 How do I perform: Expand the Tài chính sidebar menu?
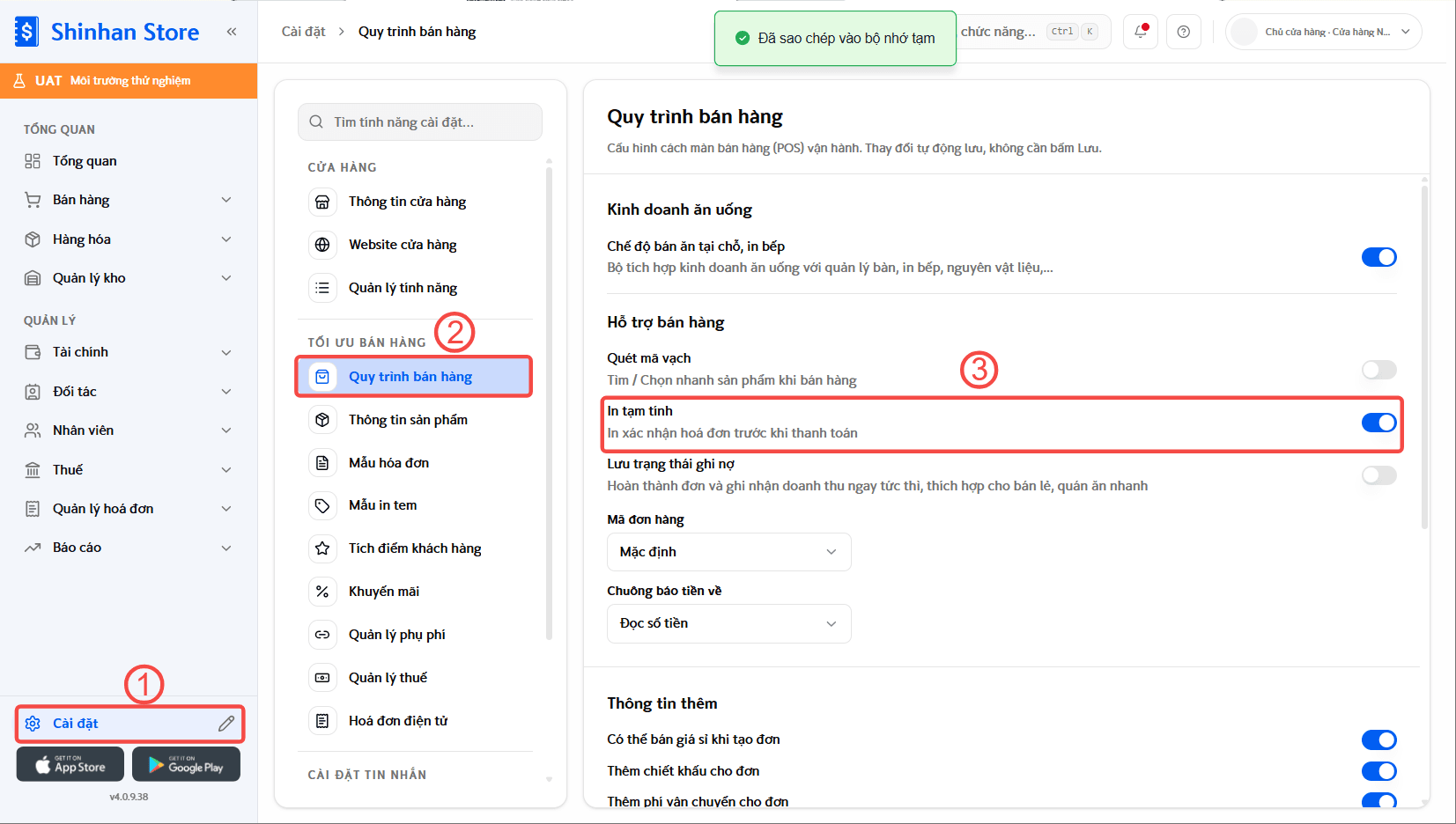[129, 352]
